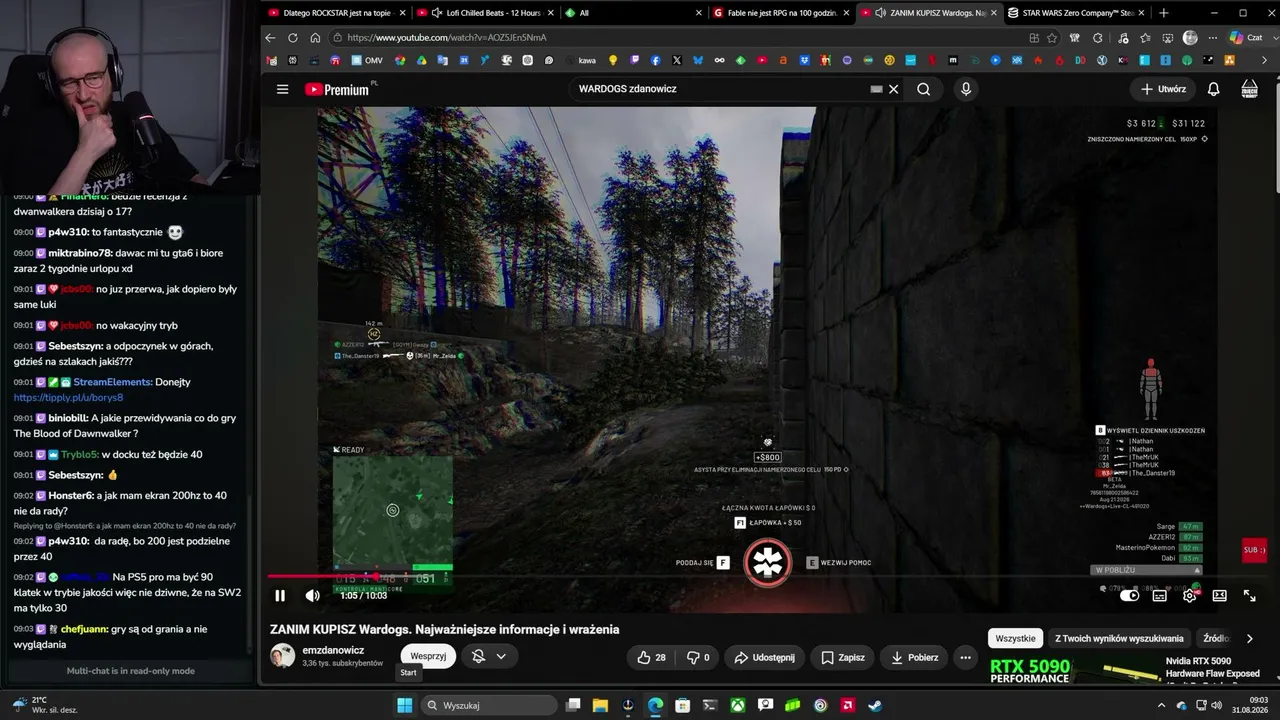Switch to STAR WARS Zero Company tab
1280x720 pixels.
click(1075, 13)
